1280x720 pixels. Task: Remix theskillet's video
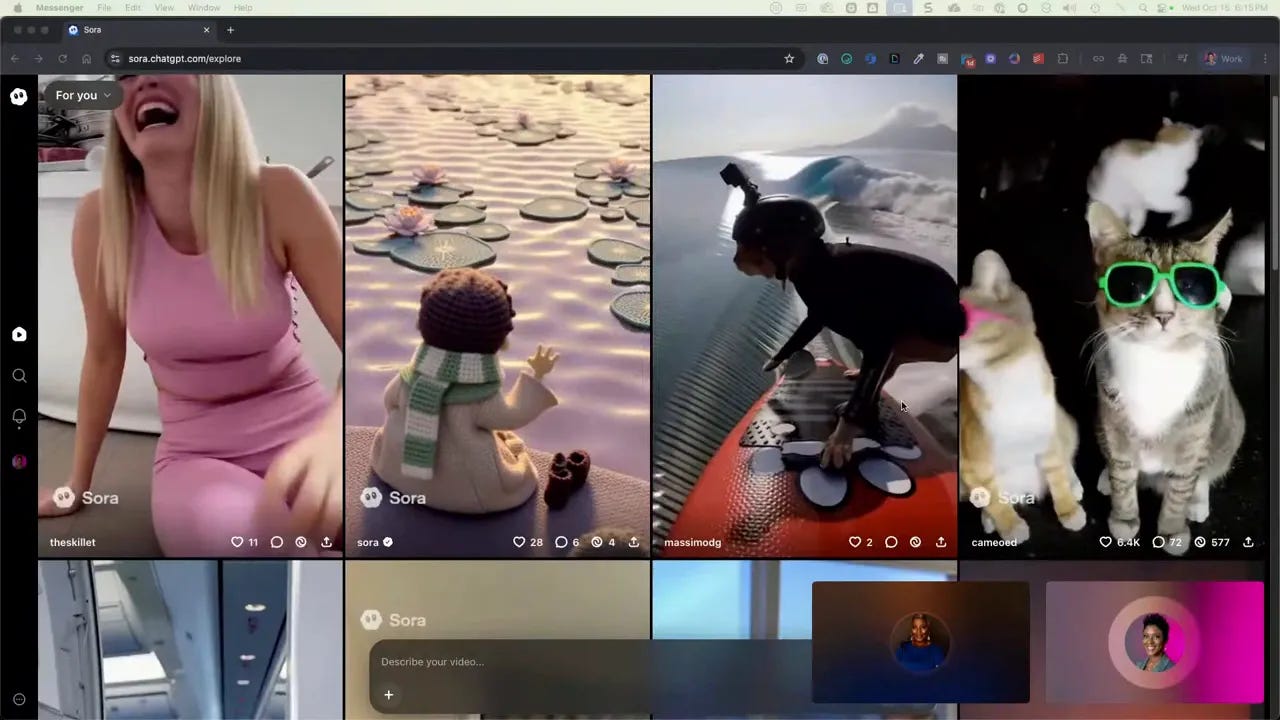coord(301,542)
